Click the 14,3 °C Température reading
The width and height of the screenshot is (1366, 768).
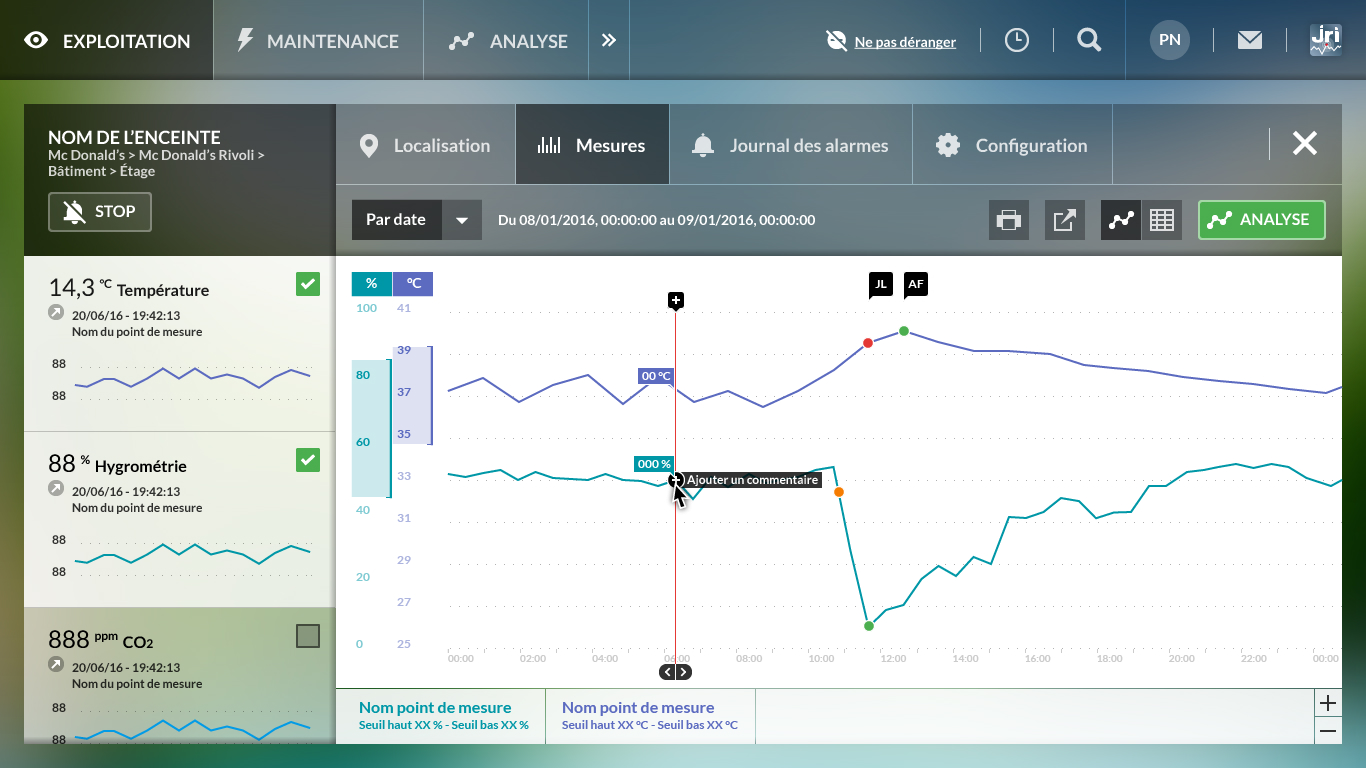point(129,288)
